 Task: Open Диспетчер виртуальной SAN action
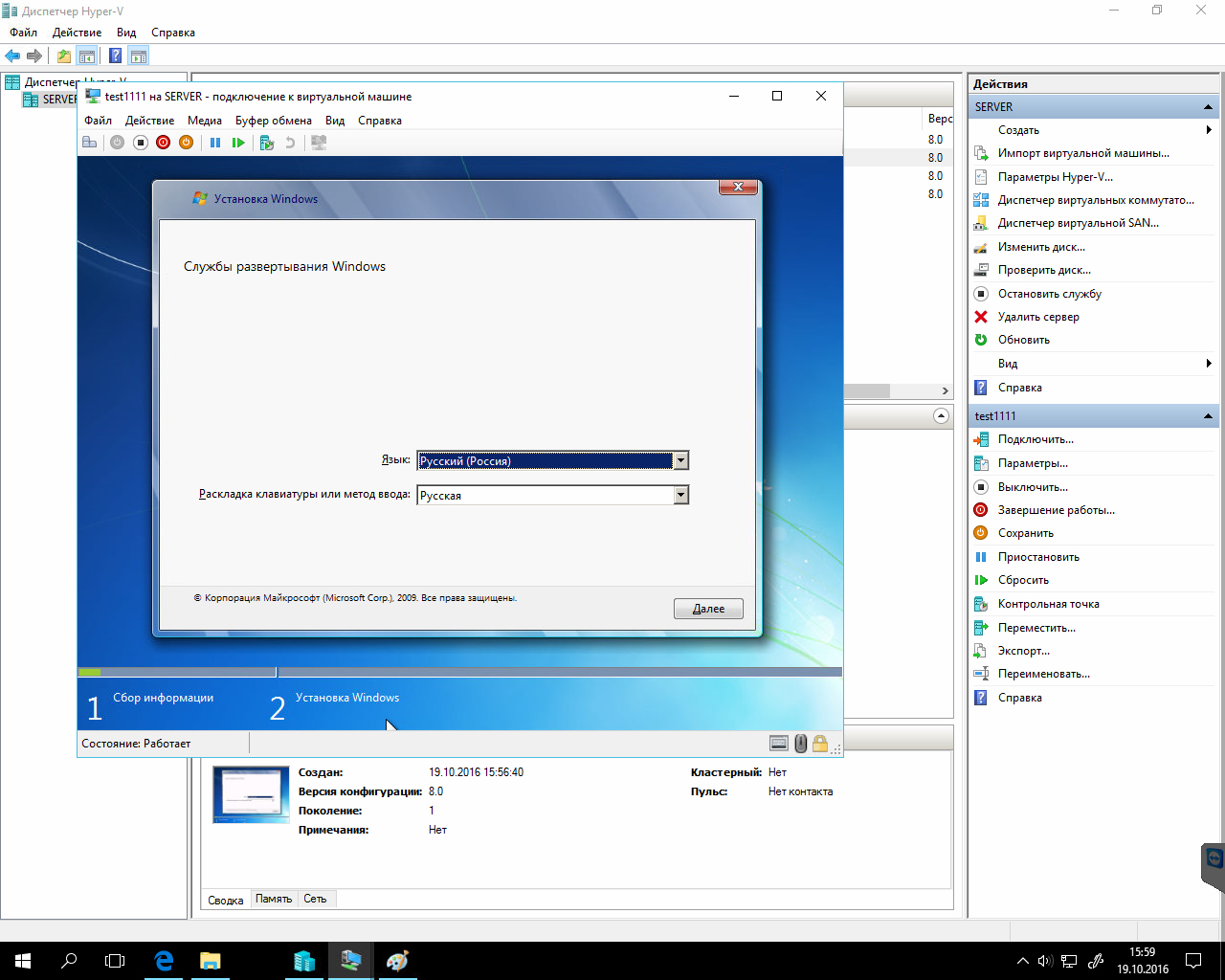pyautogui.click(x=1078, y=223)
